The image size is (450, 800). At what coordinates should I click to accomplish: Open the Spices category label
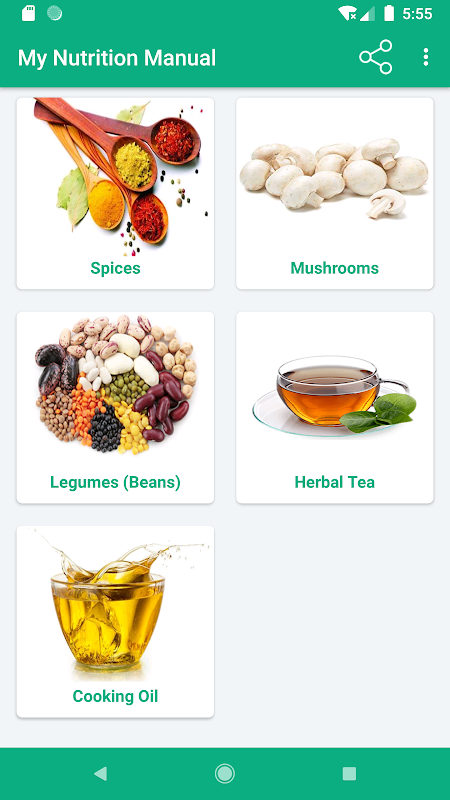point(115,268)
